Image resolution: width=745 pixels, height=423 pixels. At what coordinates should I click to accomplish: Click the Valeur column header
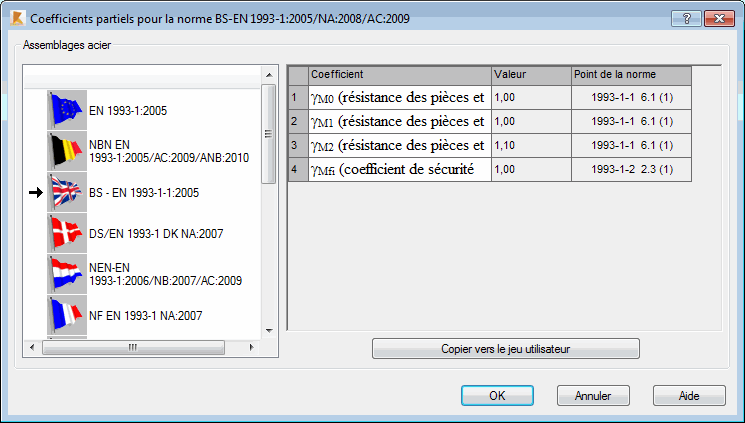[x=531, y=75]
